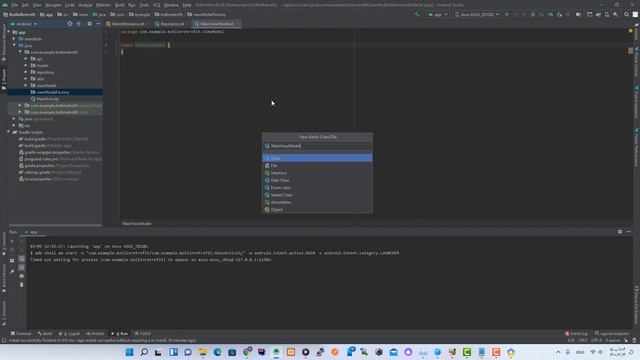Screen dimensions: 640x360
Task: Click the Make Project hammer icon
Action: (417, 14)
